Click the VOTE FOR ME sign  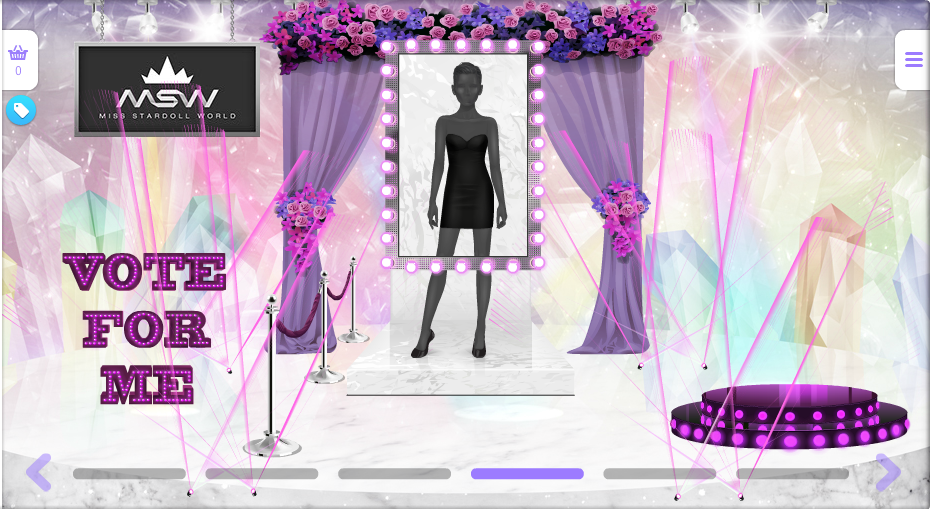click(145, 329)
